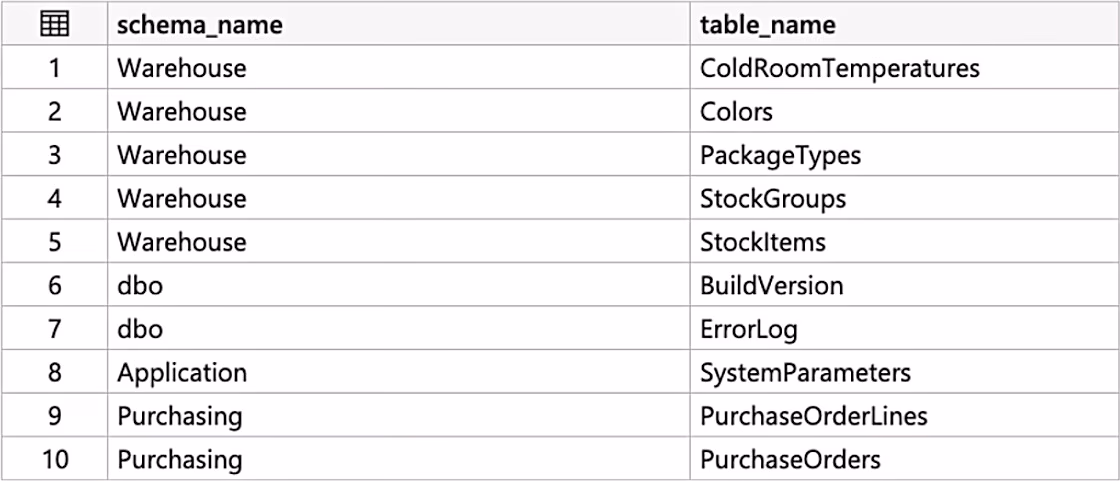This screenshot has height=481, width=1120.
Task: Select the Application schema cell
Action: (399, 372)
